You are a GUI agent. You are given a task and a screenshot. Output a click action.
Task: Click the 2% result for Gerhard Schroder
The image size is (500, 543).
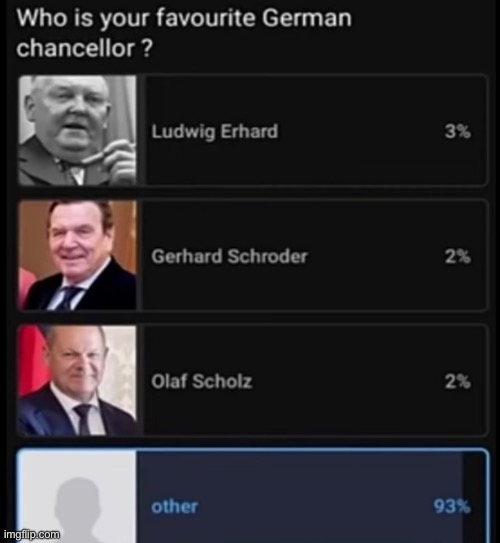(x=458, y=257)
